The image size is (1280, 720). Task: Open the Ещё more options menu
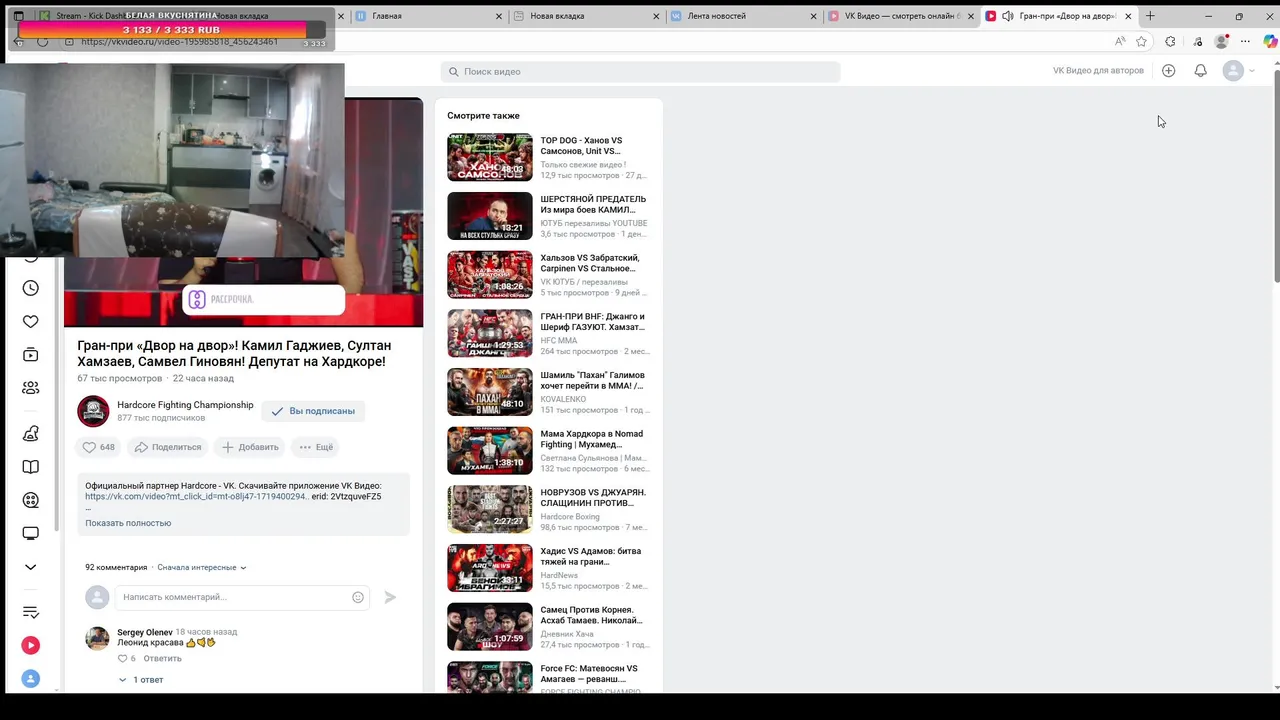coord(316,447)
